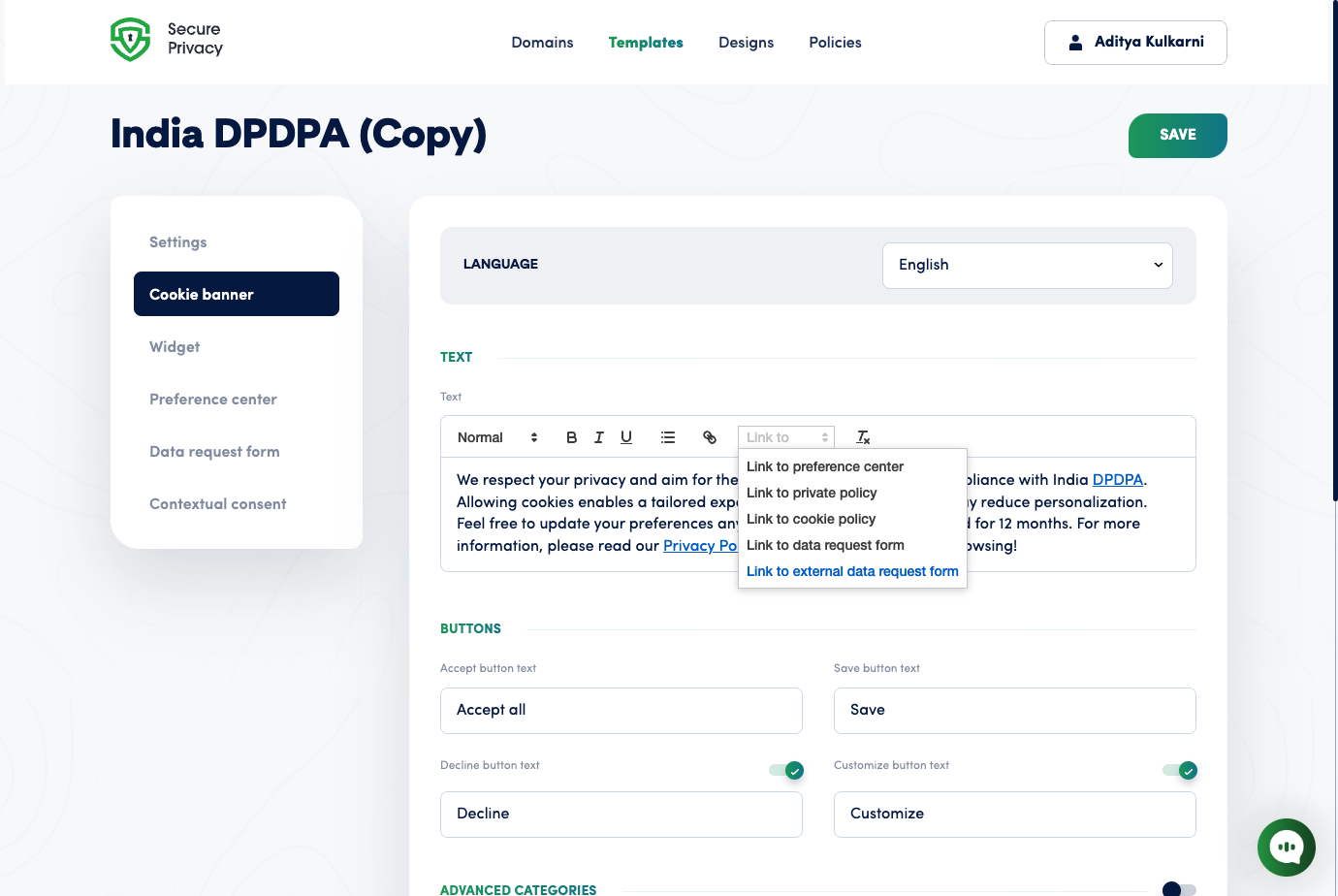
Task: Click the SAVE button
Action: tap(1177, 135)
